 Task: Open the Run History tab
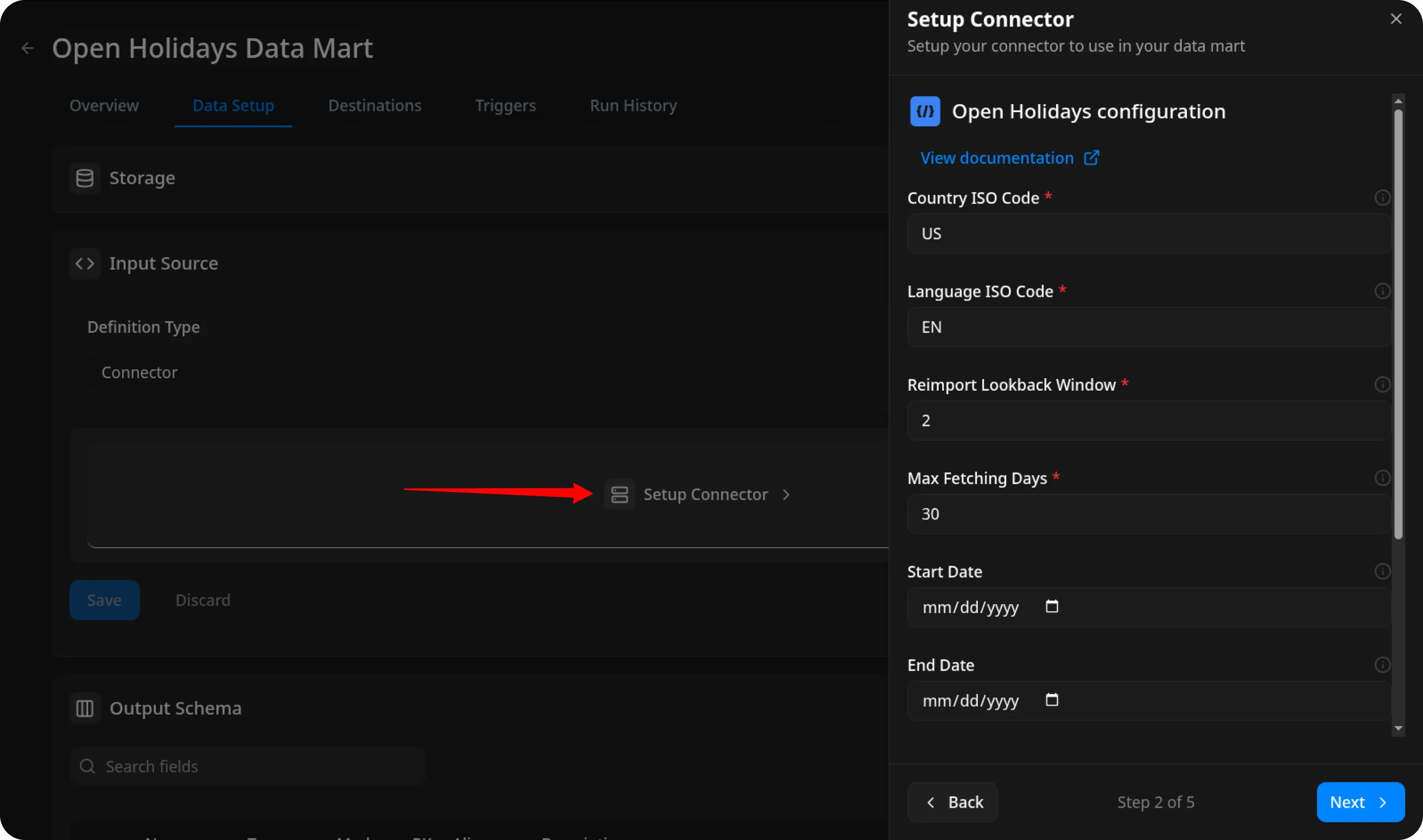click(x=633, y=105)
